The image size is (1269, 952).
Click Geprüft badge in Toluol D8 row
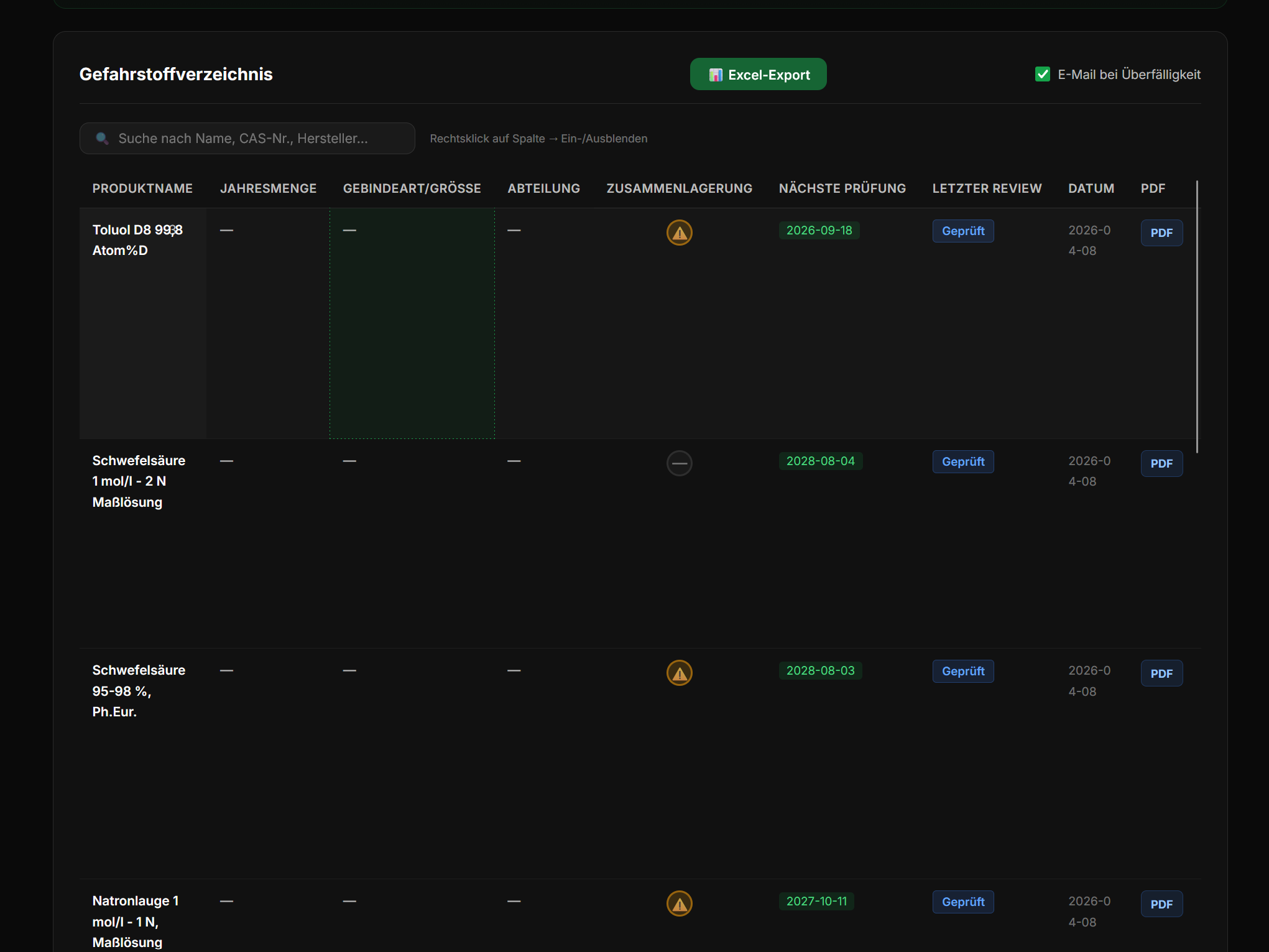(963, 231)
